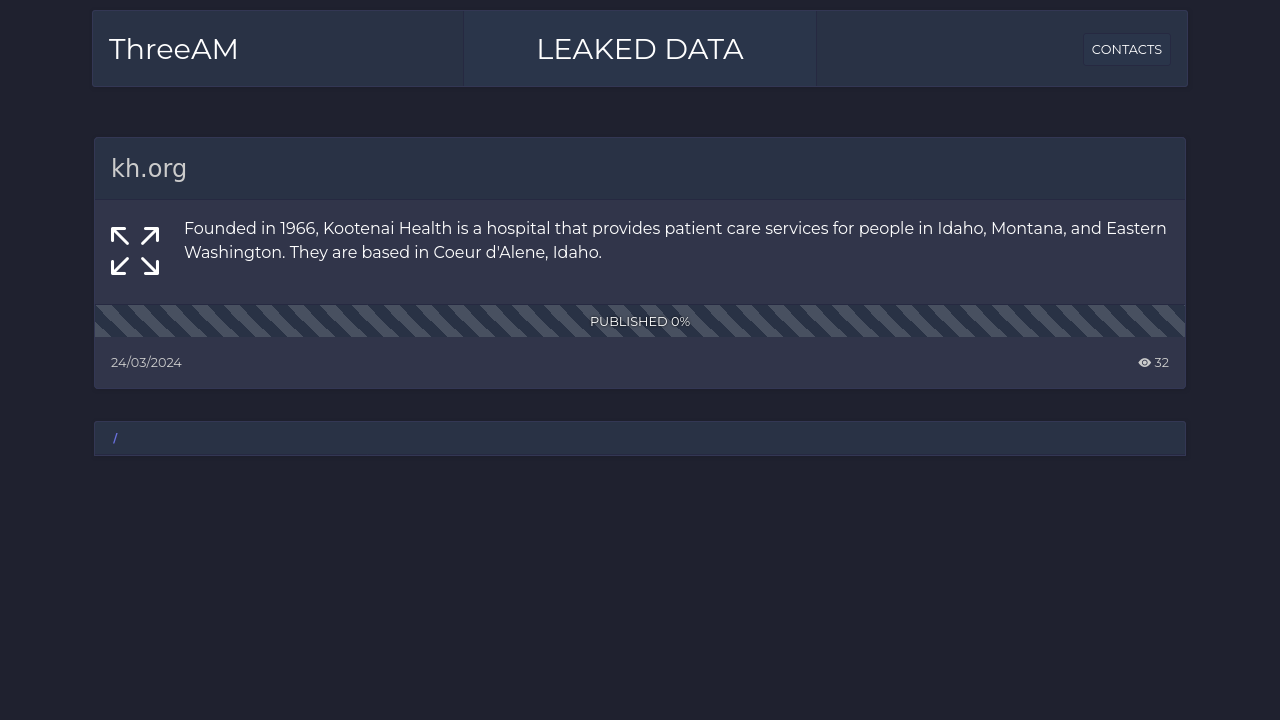The width and height of the screenshot is (1280, 720).
Task: Click the root slash breadcrumb link
Action: [115, 438]
